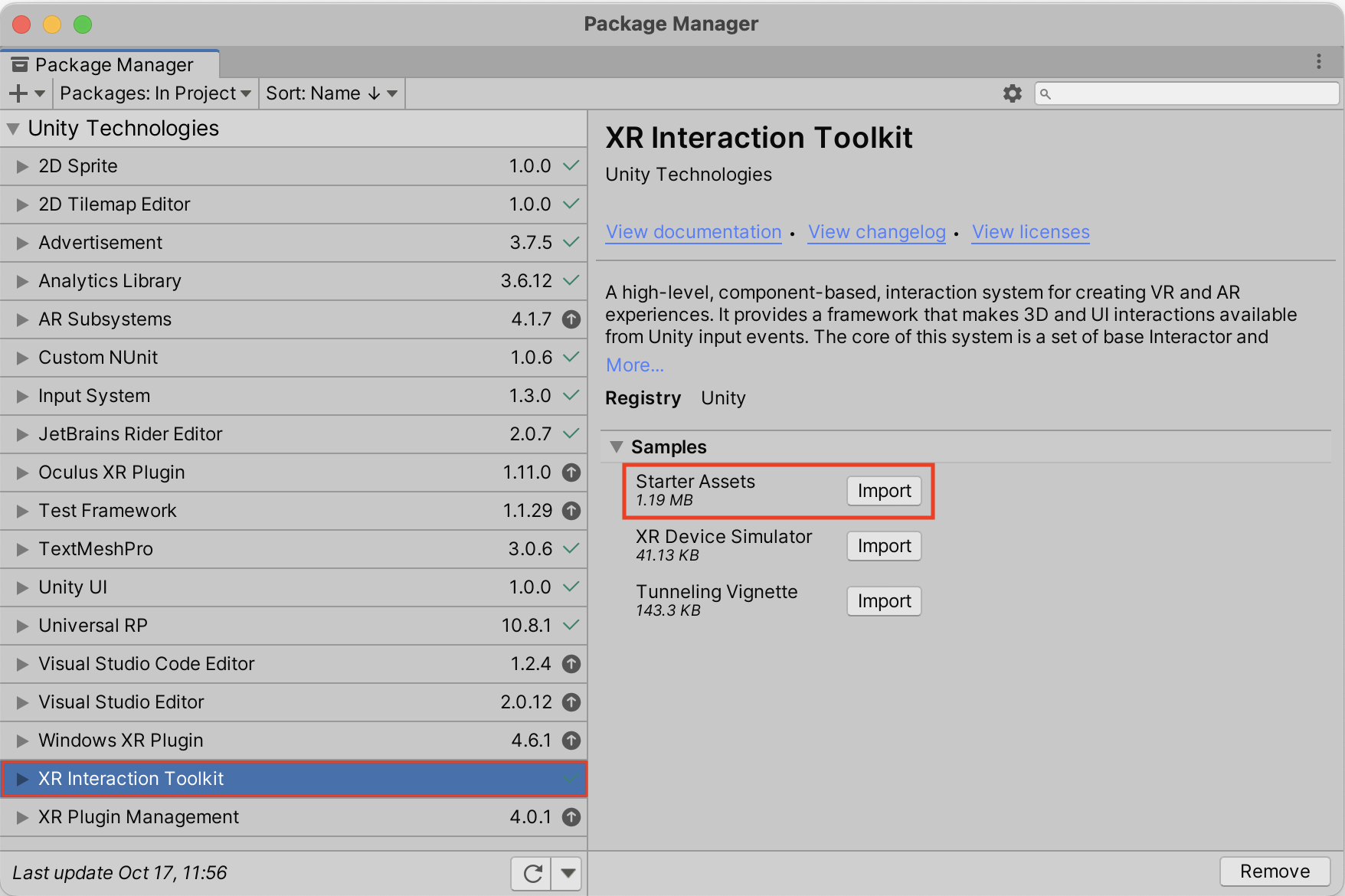
Task: Click update icon beside Test Framework
Action: (571, 511)
